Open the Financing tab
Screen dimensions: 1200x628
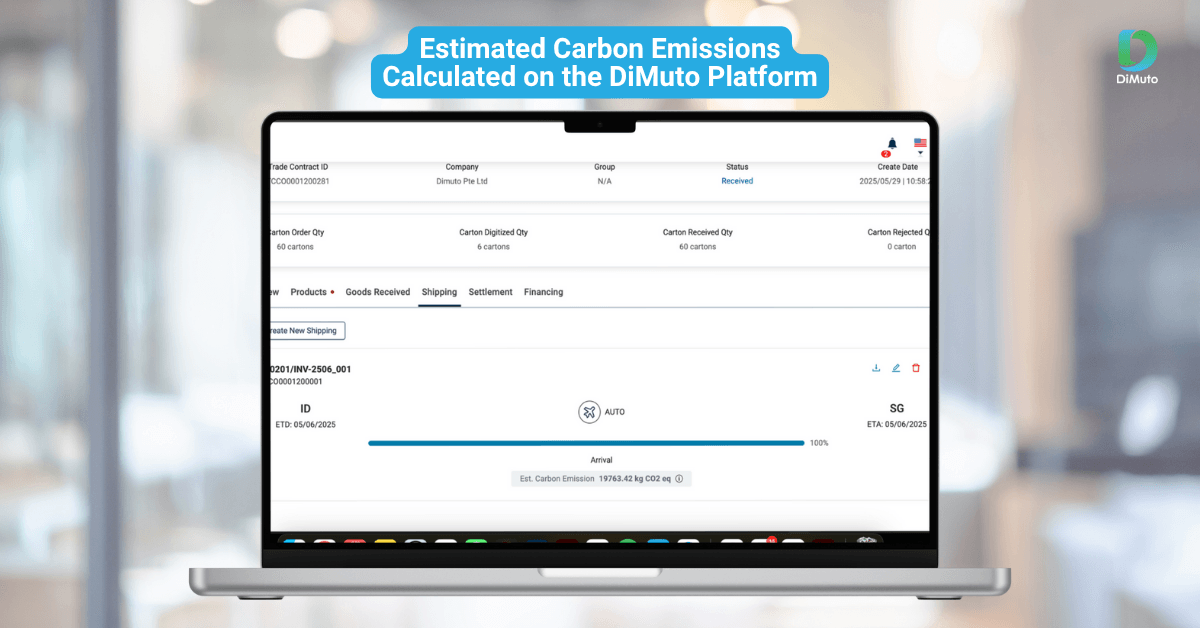[x=543, y=292]
